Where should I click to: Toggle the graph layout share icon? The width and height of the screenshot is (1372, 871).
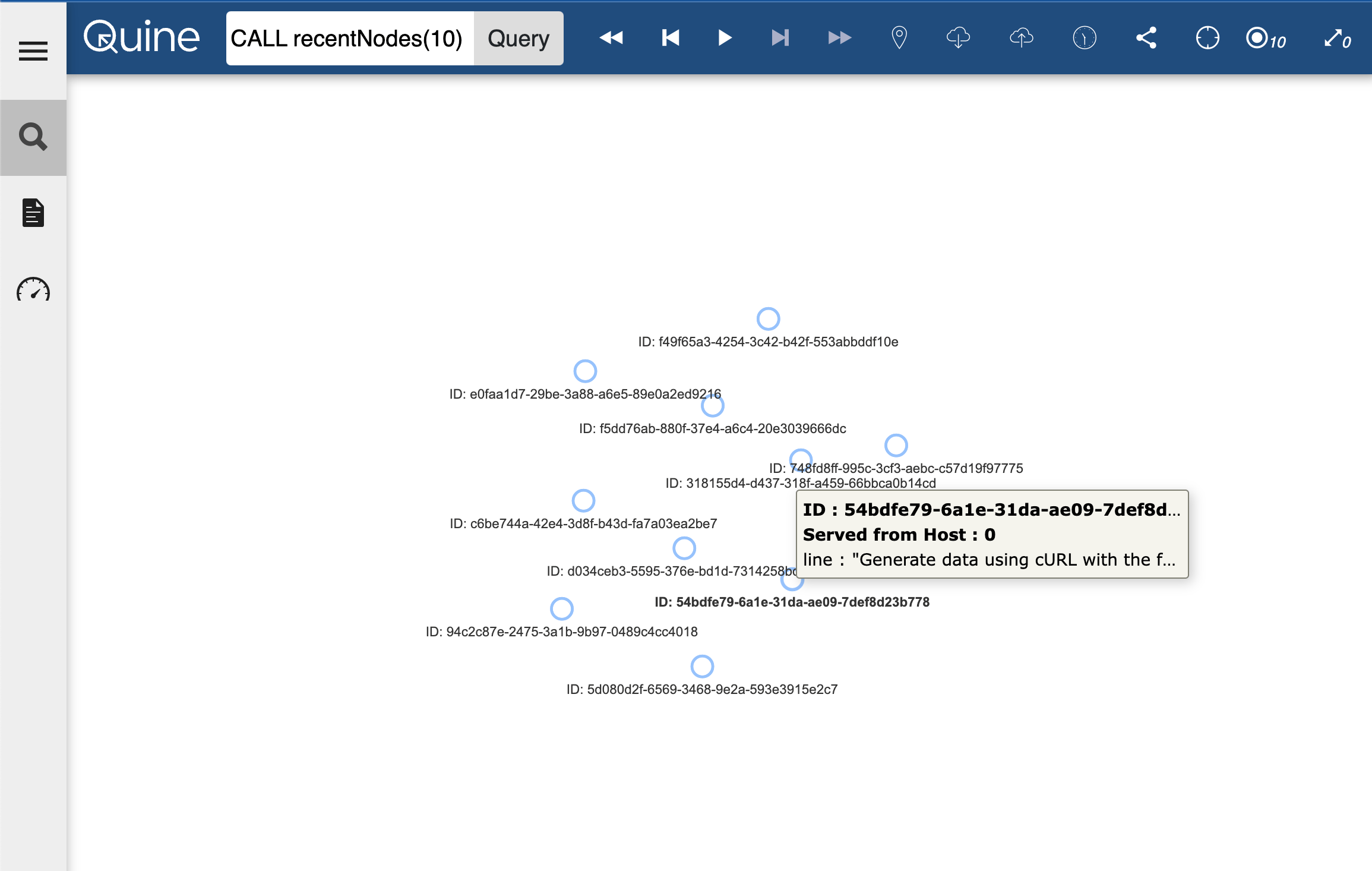[x=1146, y=38]
